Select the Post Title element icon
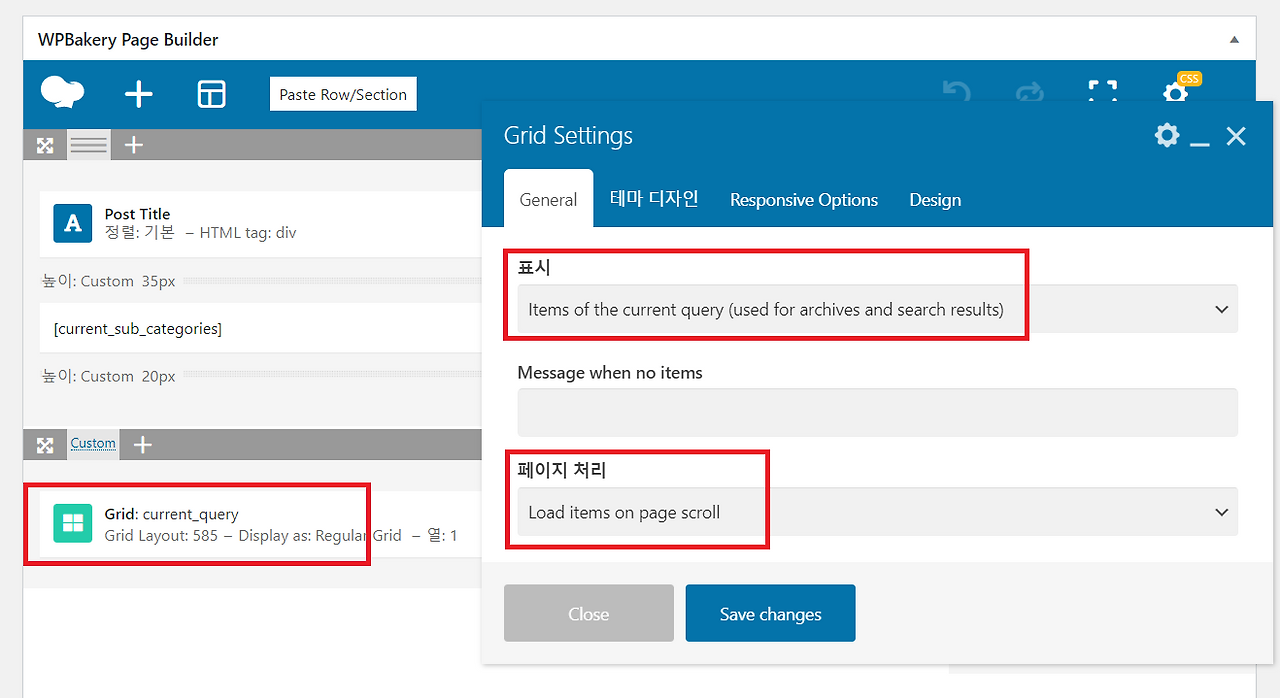Screen dimensions: 1280x698 [x=73, y=223]
